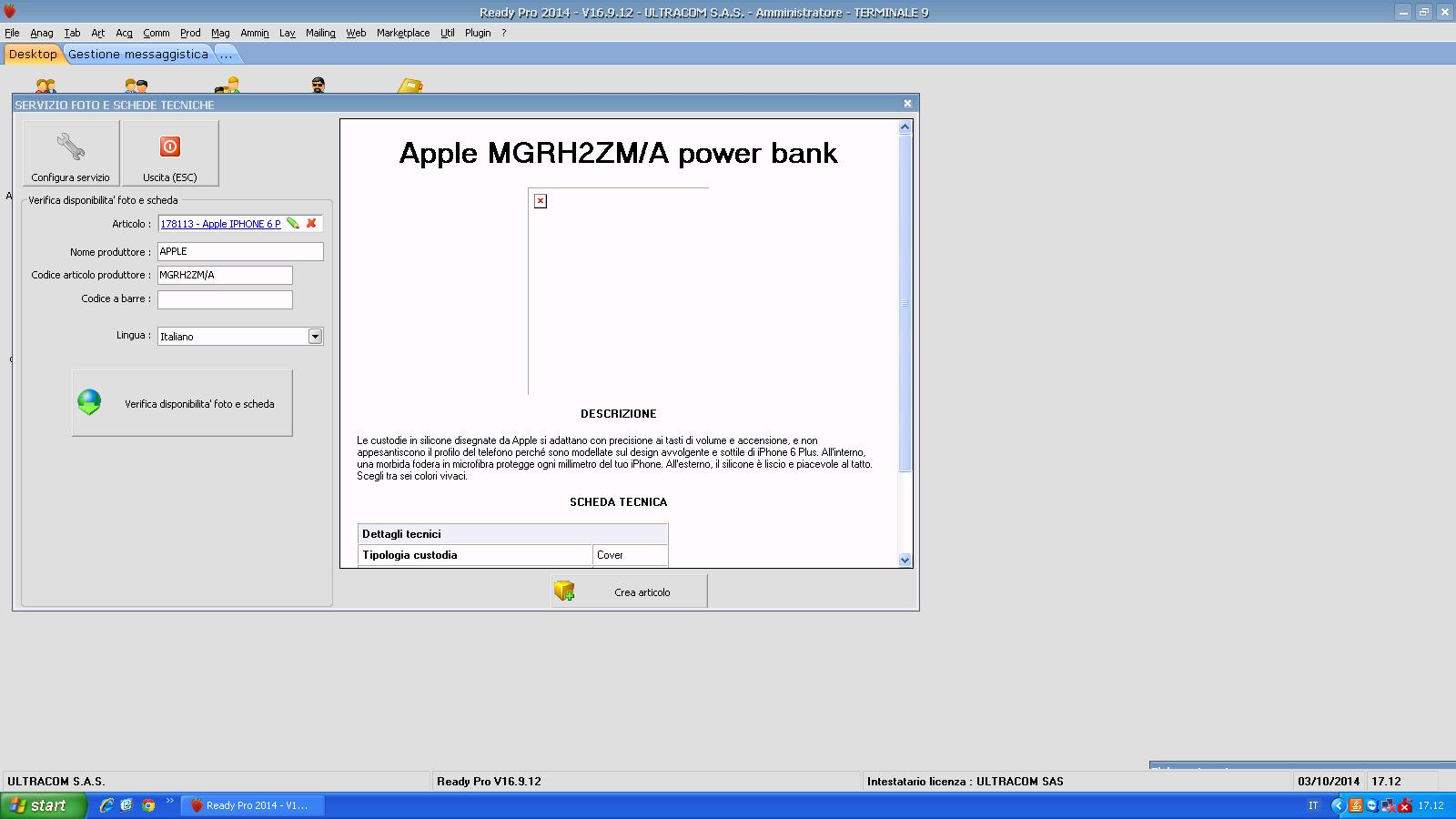1456x819 pixels.
Task: Click the Dettagli tecnici table header
Action: click(512, 534)
